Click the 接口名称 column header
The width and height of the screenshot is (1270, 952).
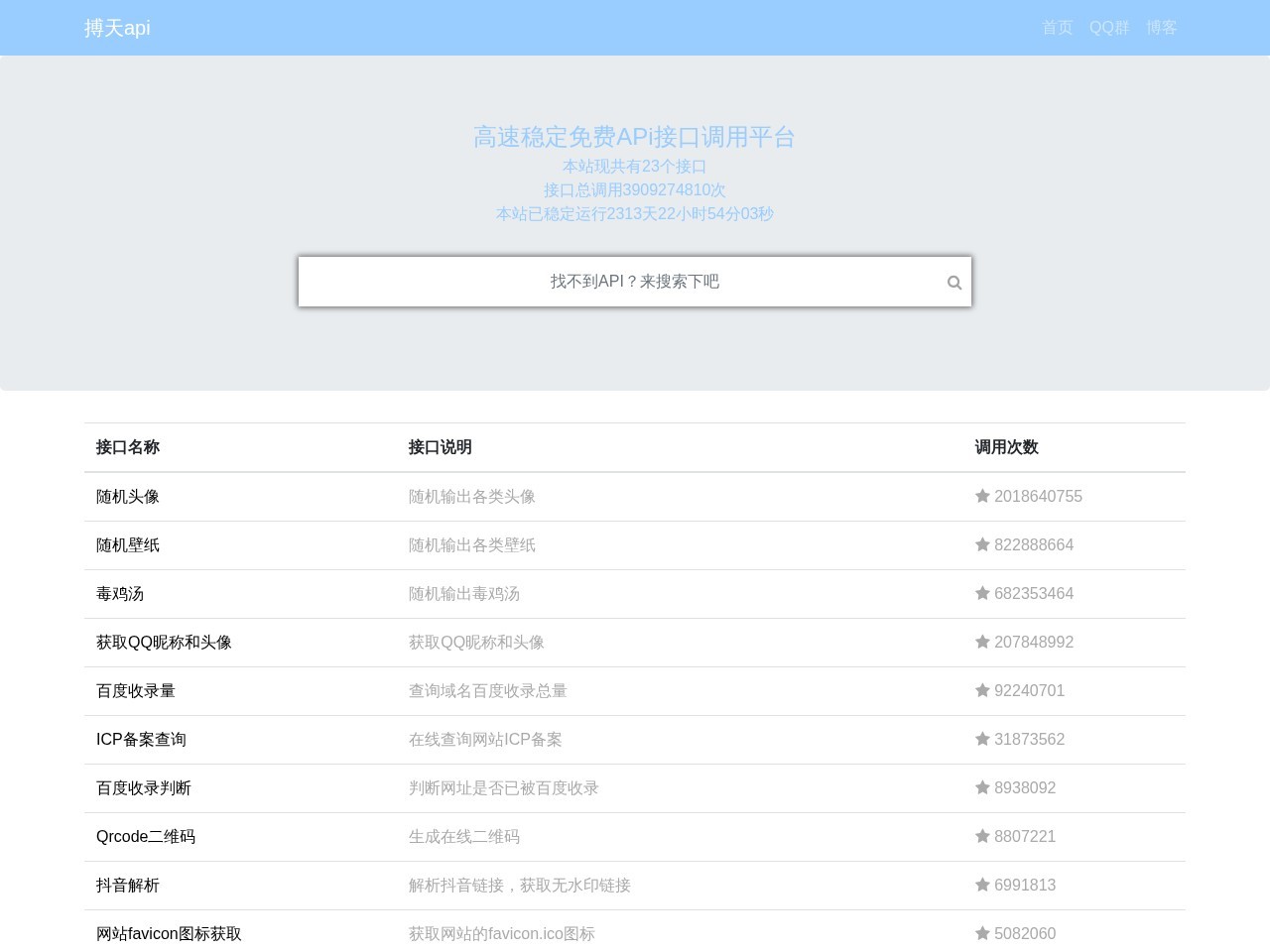tap(127, 447)
